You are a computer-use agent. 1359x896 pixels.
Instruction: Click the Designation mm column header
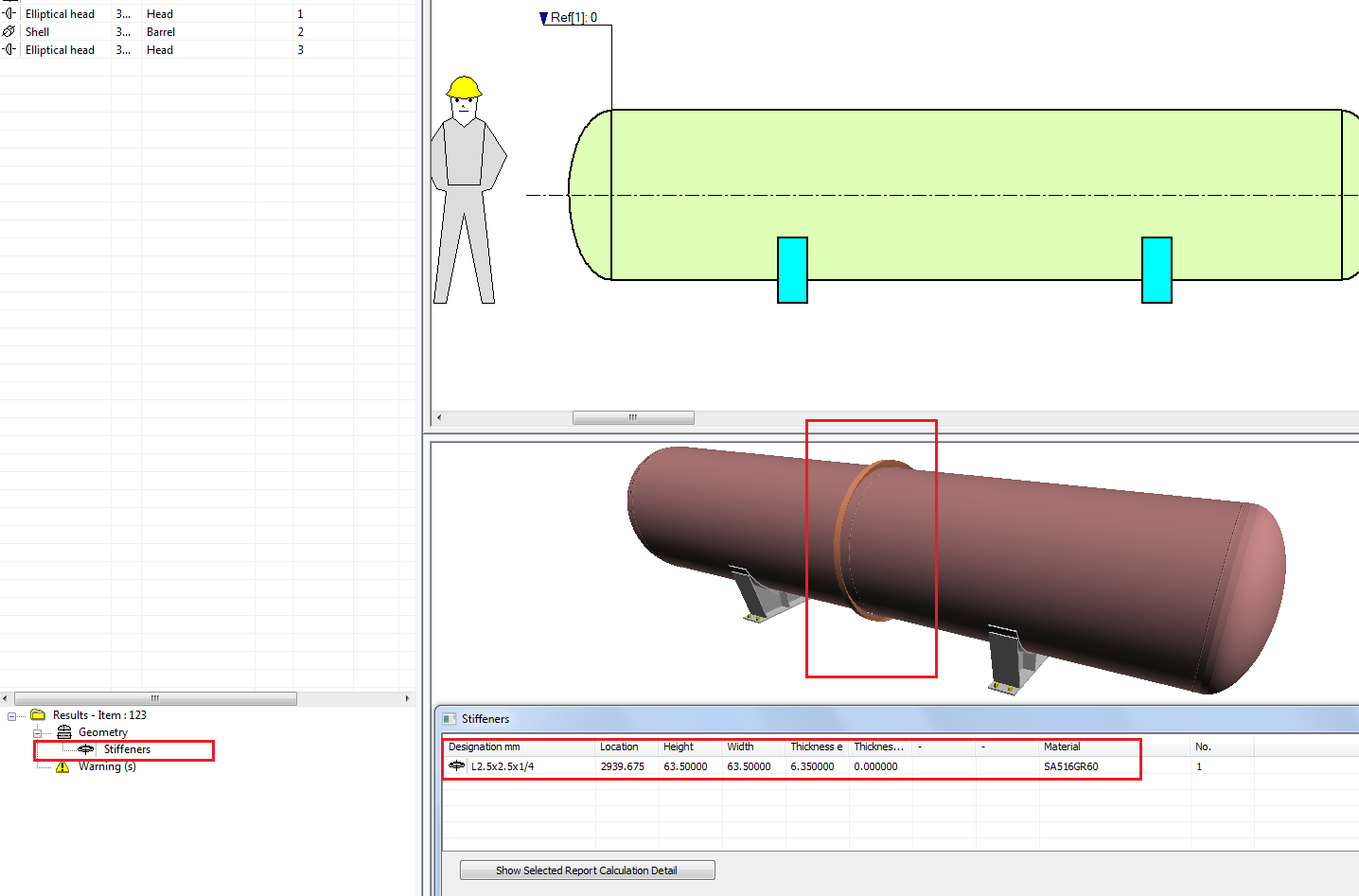(519, 747)
